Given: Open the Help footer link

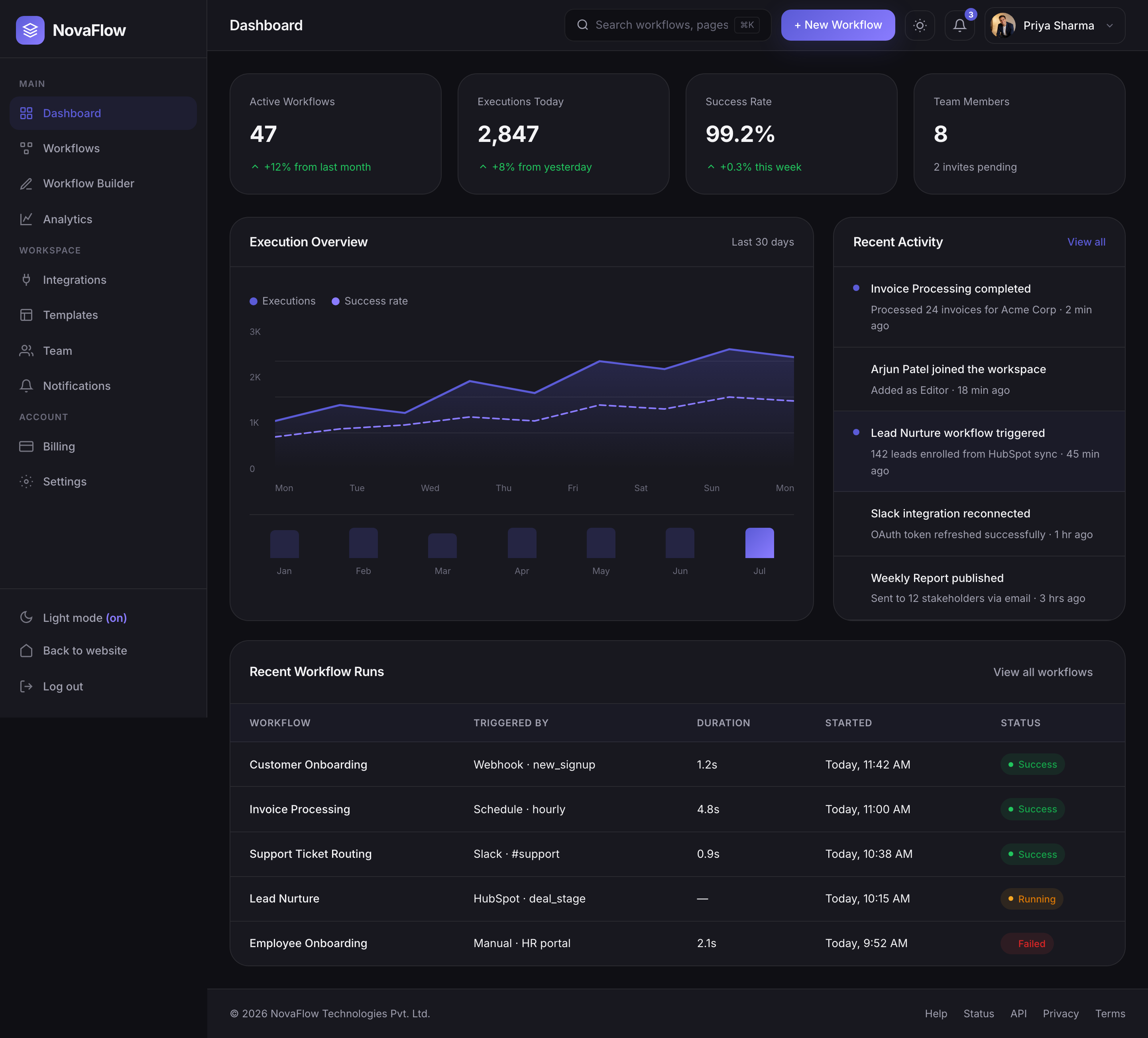Looking at the screenshot, I should pyautogui.click(x=936, y=1014).
